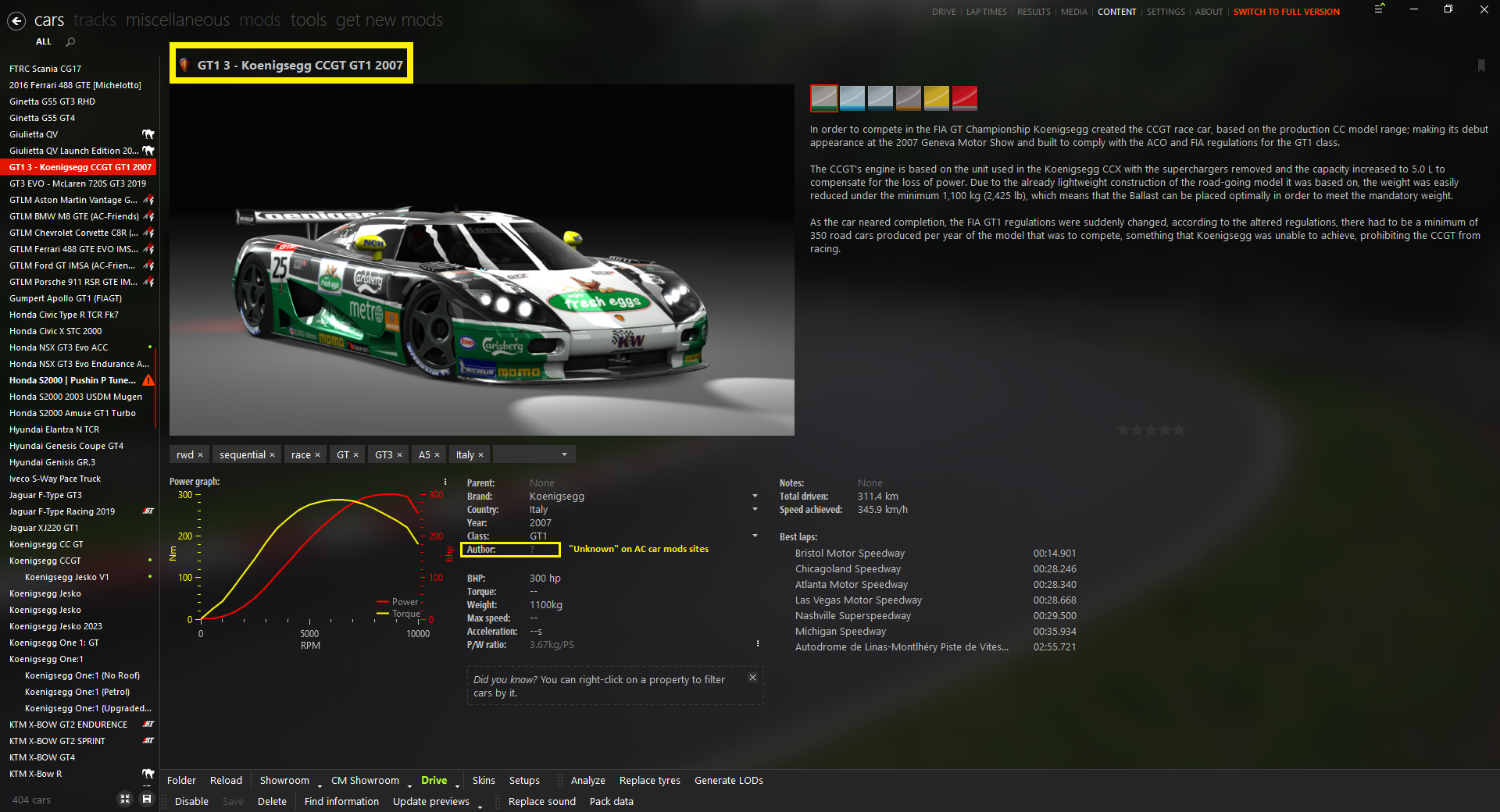Open the mods section

coord(260,20)
